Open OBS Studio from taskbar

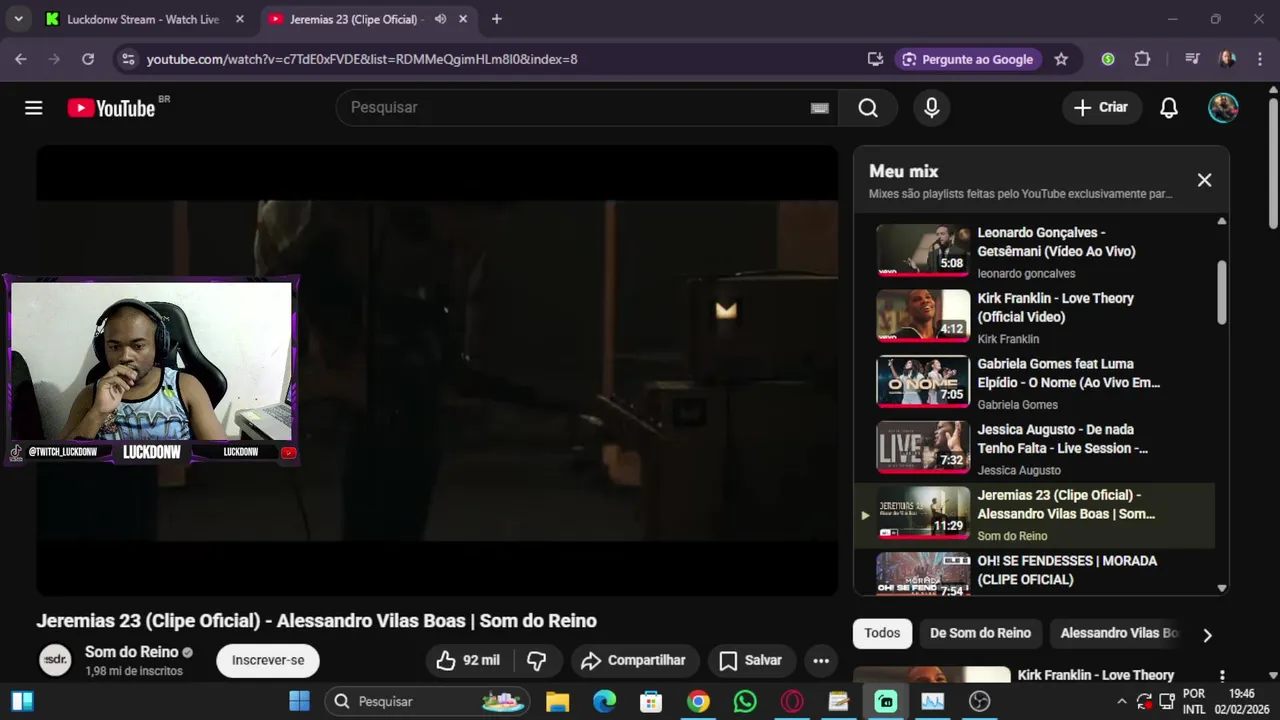coord(980,701)
